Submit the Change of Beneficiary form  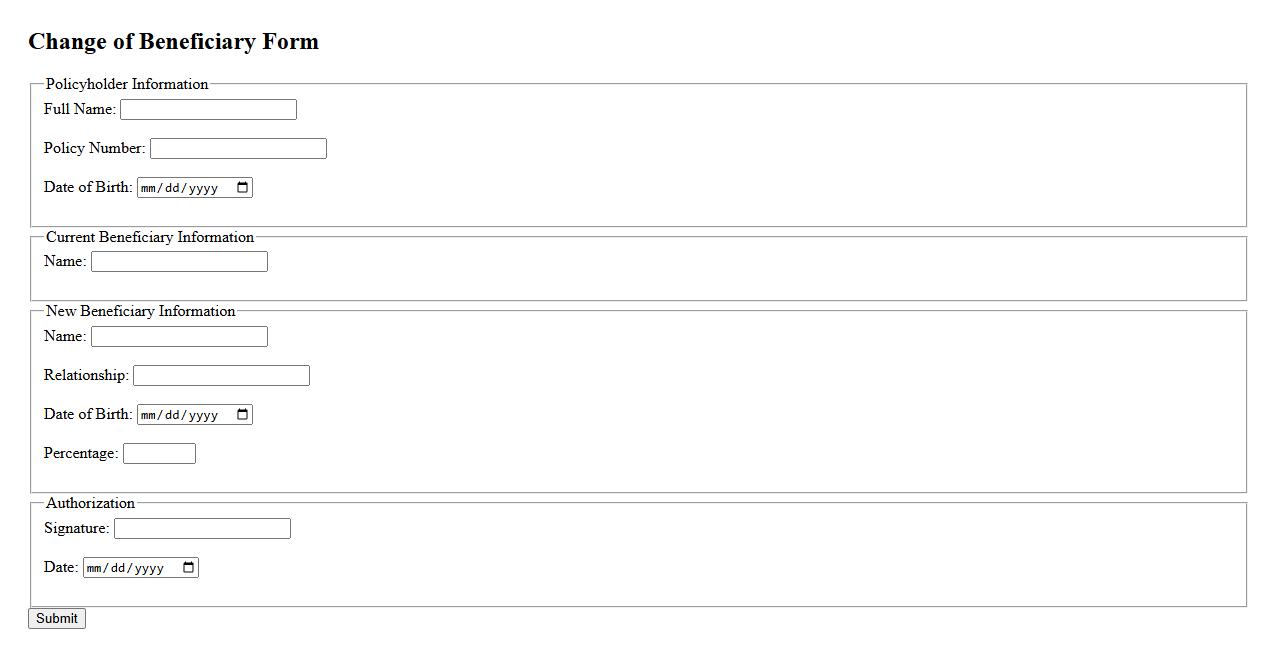tap(57, 619)
